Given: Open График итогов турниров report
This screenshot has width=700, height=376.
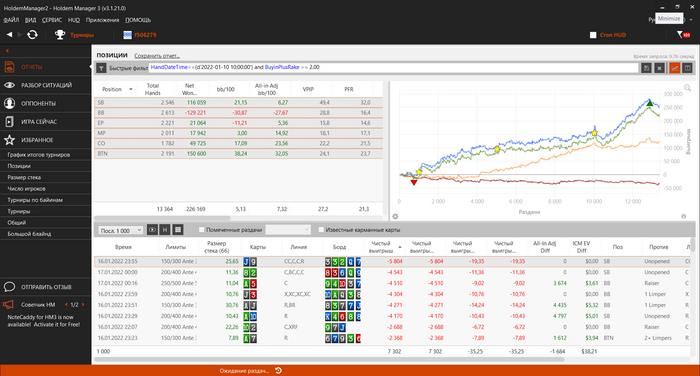Looking at the screenshot, I should point(39,155).
